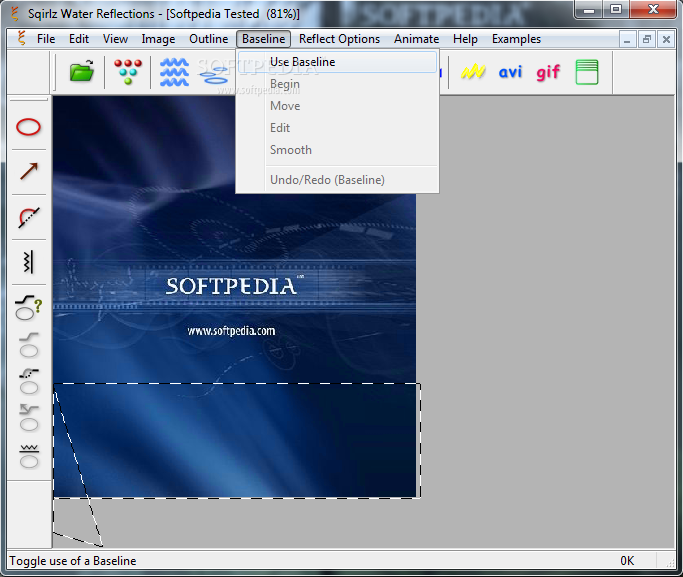Screen dimensions: 683x577
Task: Click the baseline help question mark icon
Action: pos(29,308)
